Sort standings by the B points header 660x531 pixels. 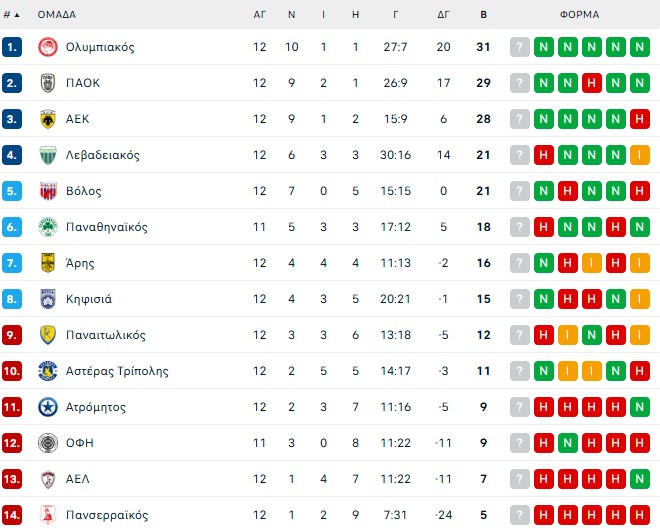click(484, 15)
